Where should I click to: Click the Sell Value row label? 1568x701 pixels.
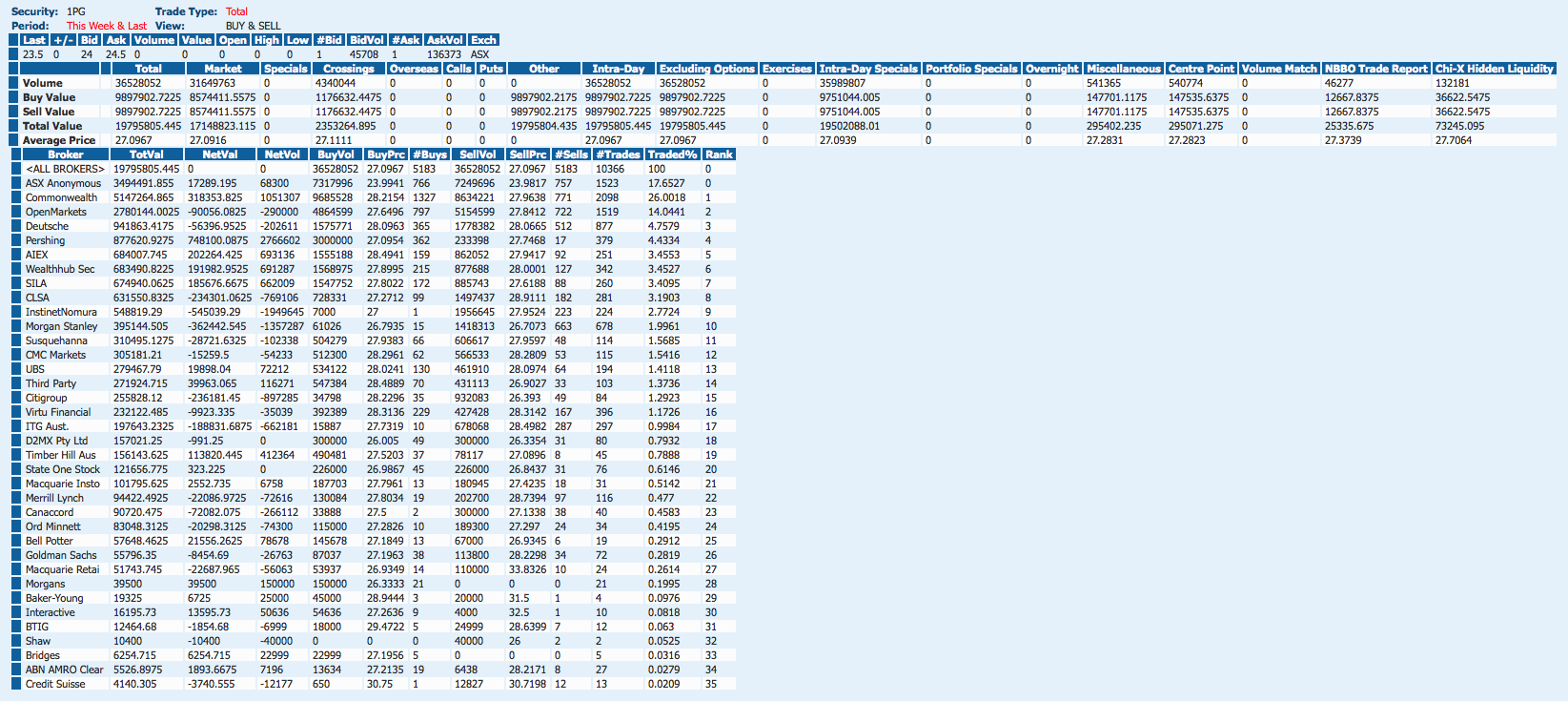[49, 112]
